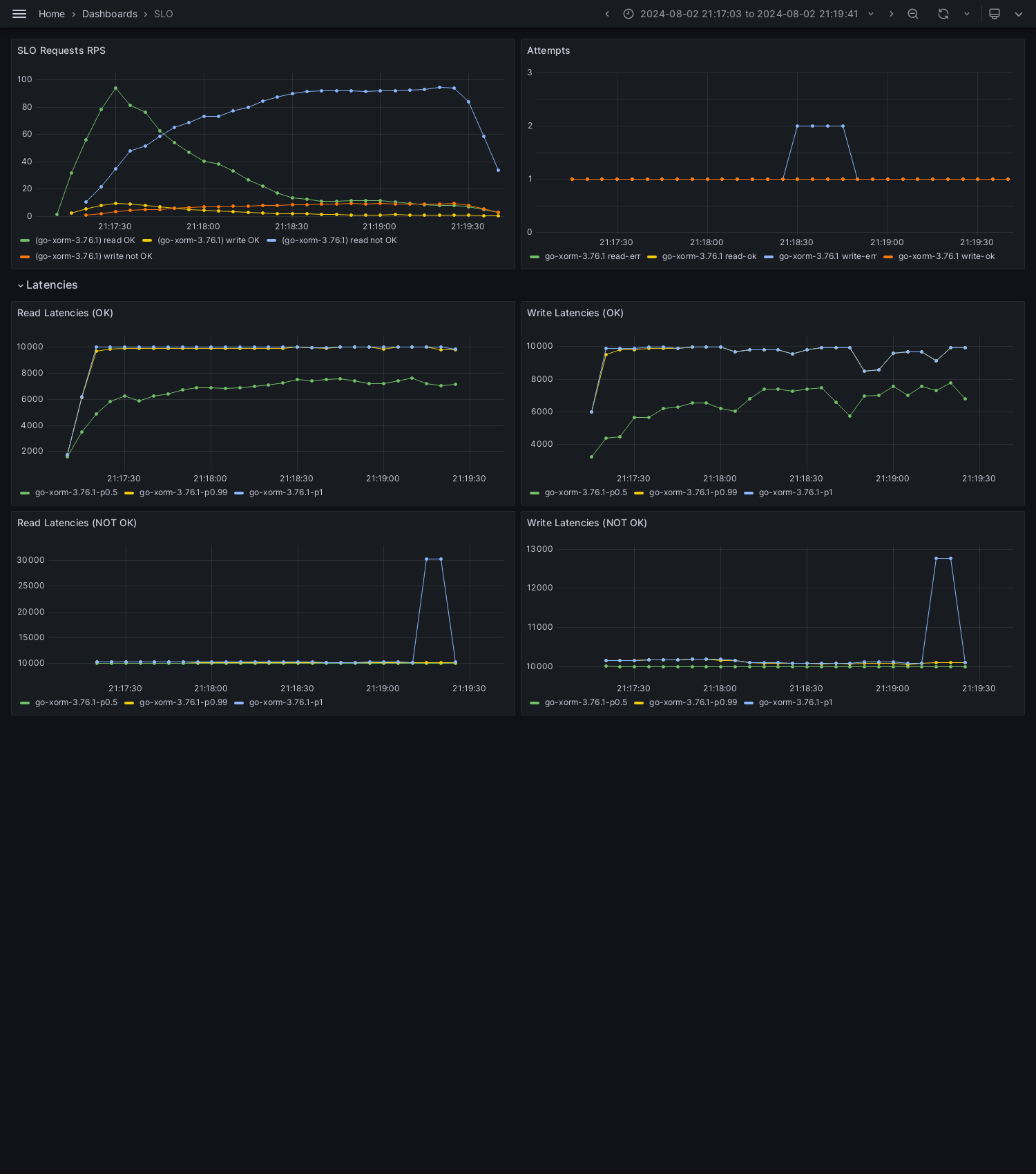Toggle p0.5 series in Read Latencies (OK)
Viewport: 1036px width, 1174px height.
tap(76, 492)
